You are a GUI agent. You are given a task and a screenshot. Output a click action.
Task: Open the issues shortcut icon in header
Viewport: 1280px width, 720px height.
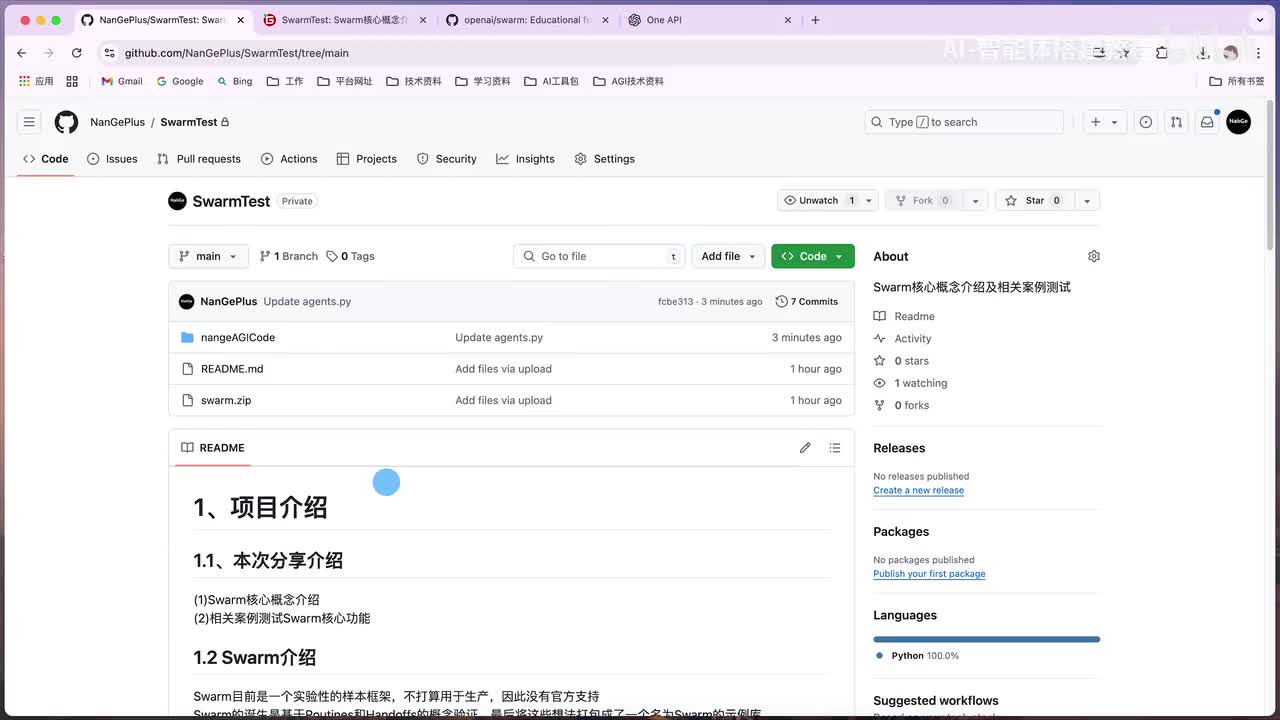pos(1146,122)
